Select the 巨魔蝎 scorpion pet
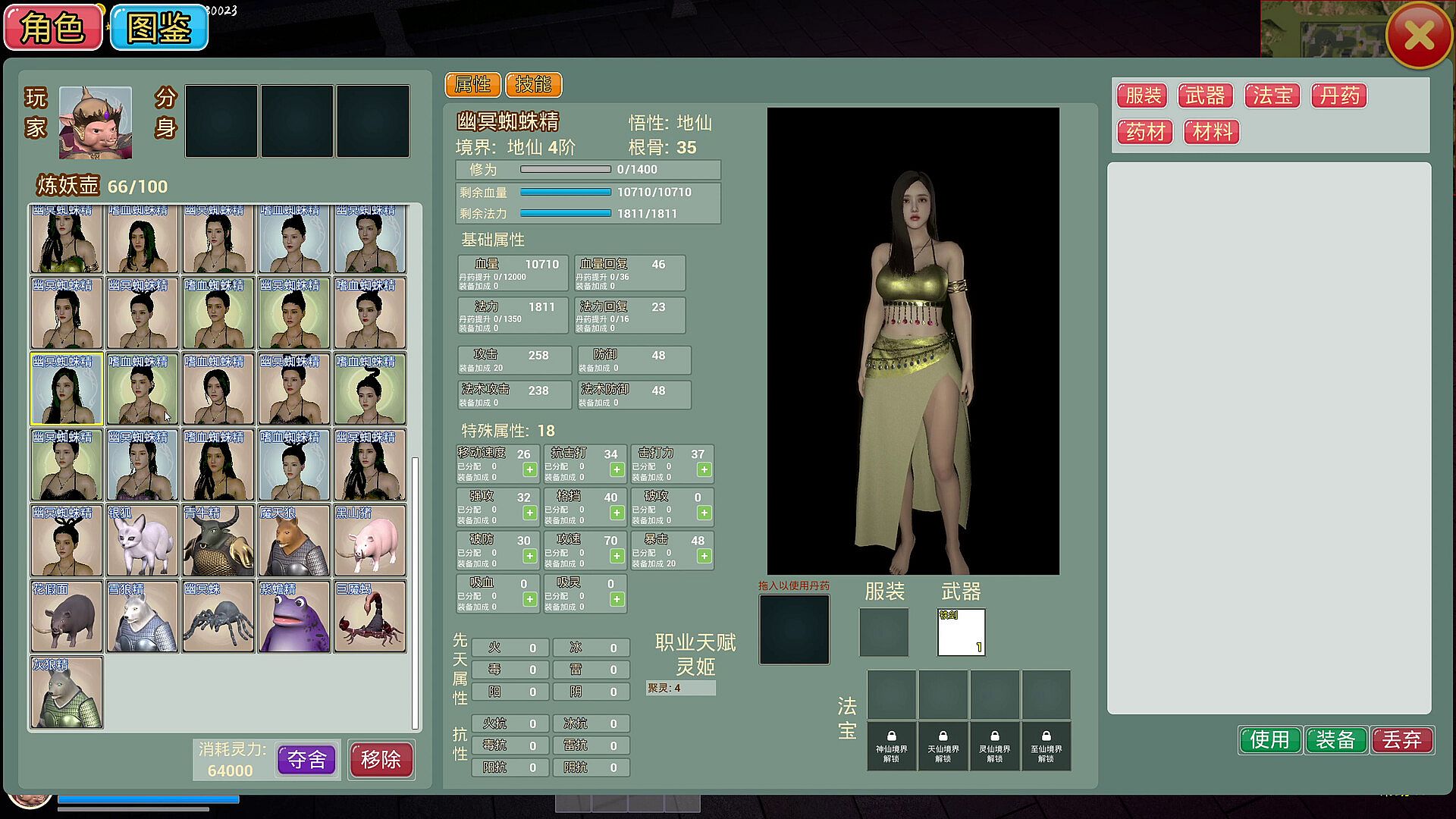Screen dimensions: 1456x819 coord(369,617)
